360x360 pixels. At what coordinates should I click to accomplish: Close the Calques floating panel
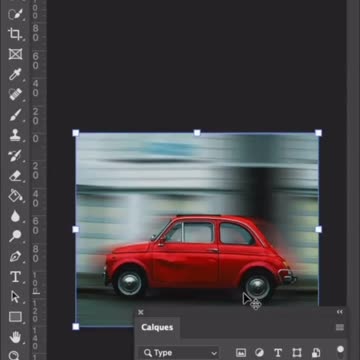141,312
